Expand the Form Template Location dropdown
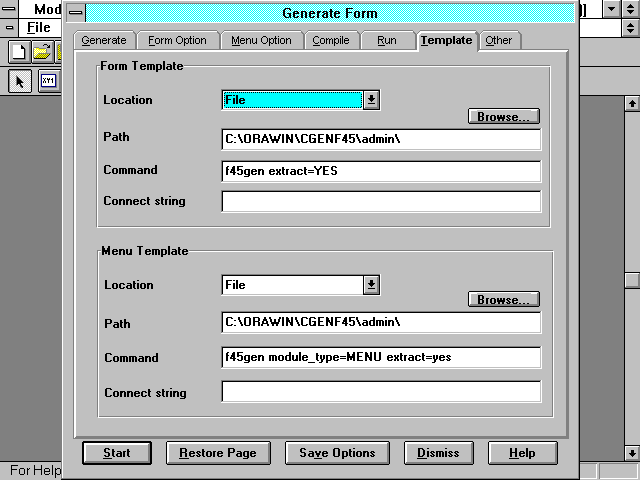The width and height of the screenshot is (640, 480). 371,100
